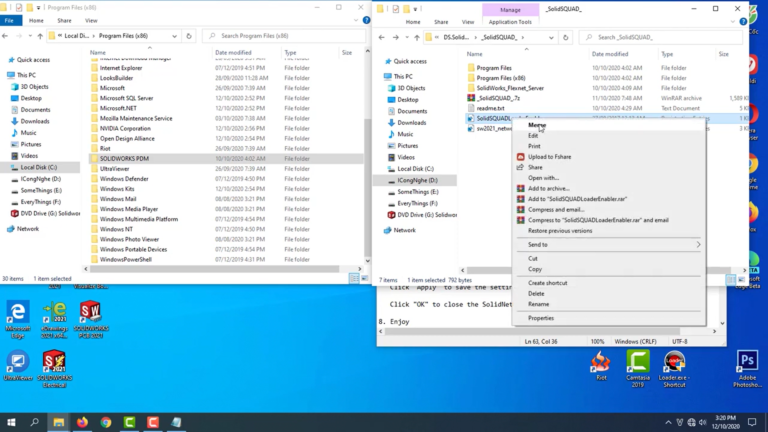Open Camtasia 2019 desktop shortcut
Viewport: 768px width, 432px height.
tap(638, 368)
